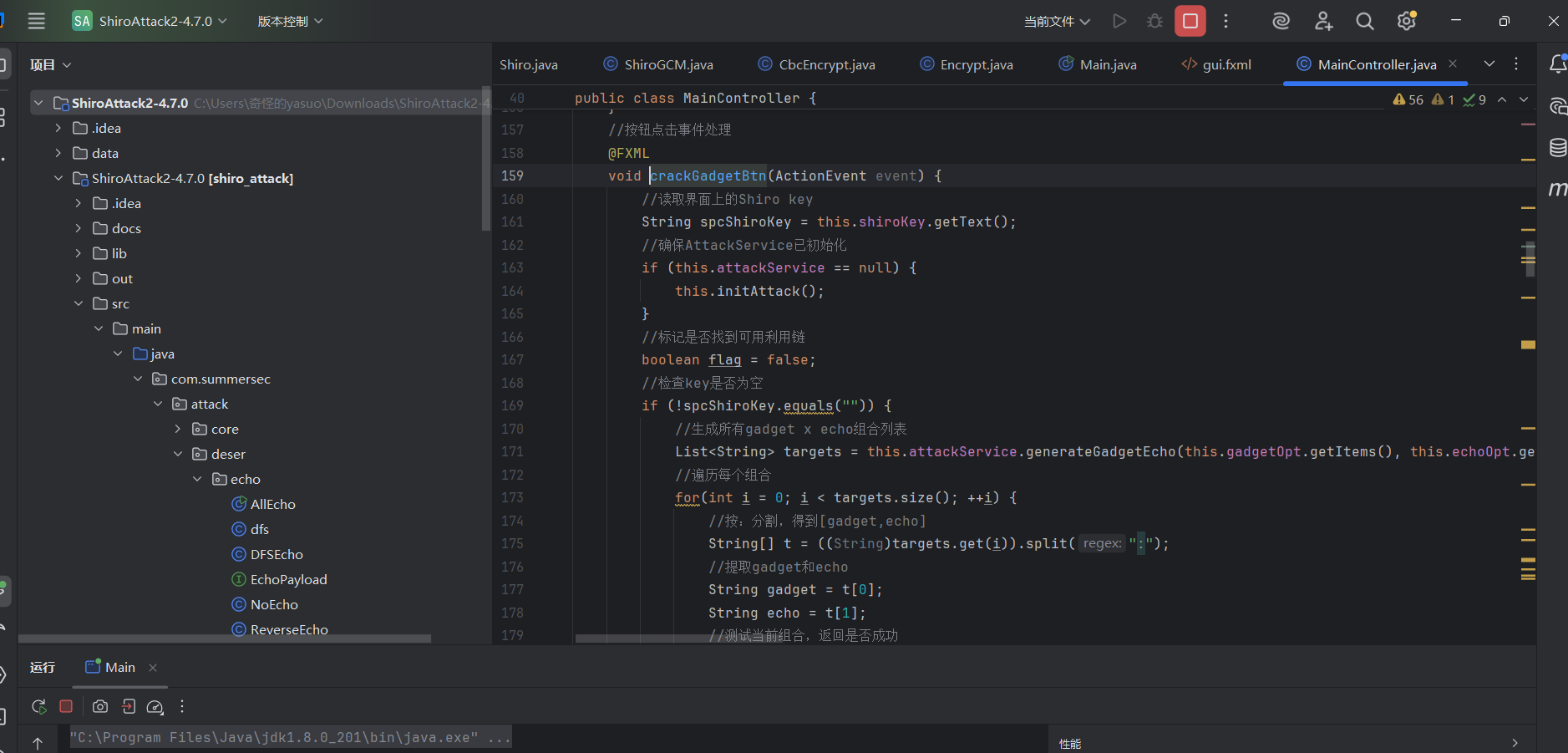Viewport: 1568px width, 753px height.
Task: Open the Database tool window icon
Action: pos(1557,148)
